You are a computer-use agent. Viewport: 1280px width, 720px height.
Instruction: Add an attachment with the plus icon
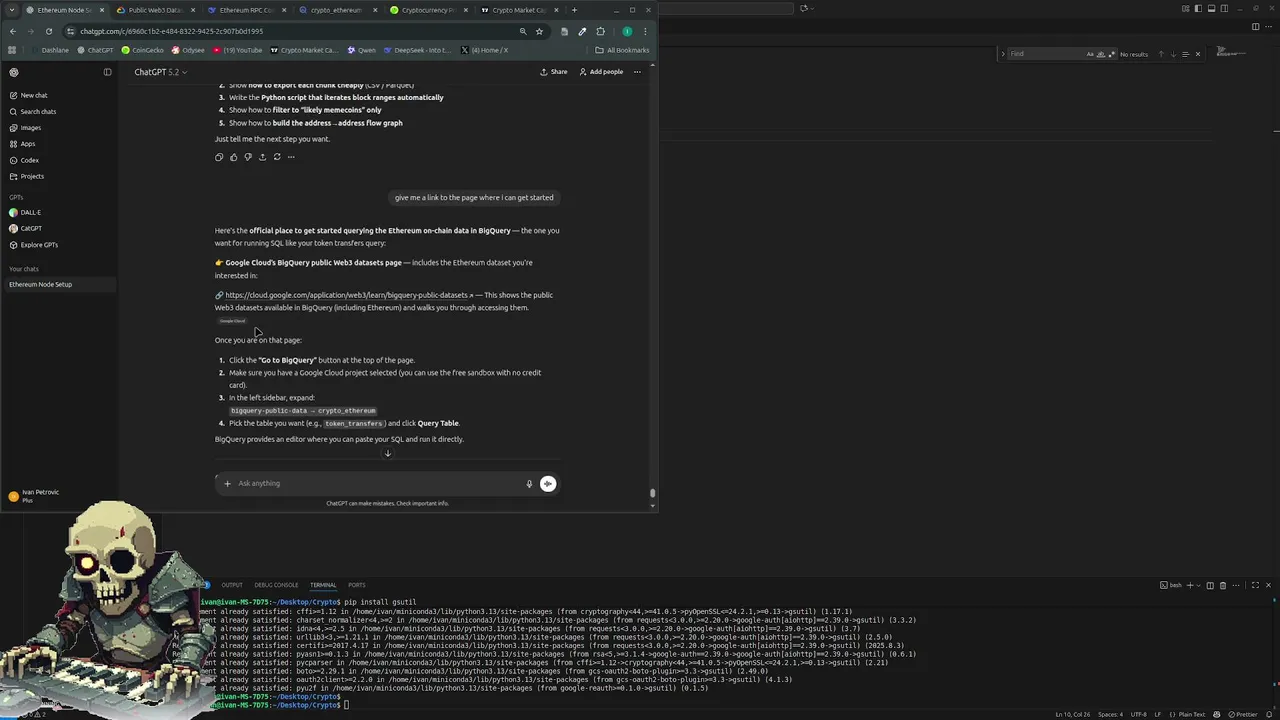pyautogui.click(x=227, y=484)
